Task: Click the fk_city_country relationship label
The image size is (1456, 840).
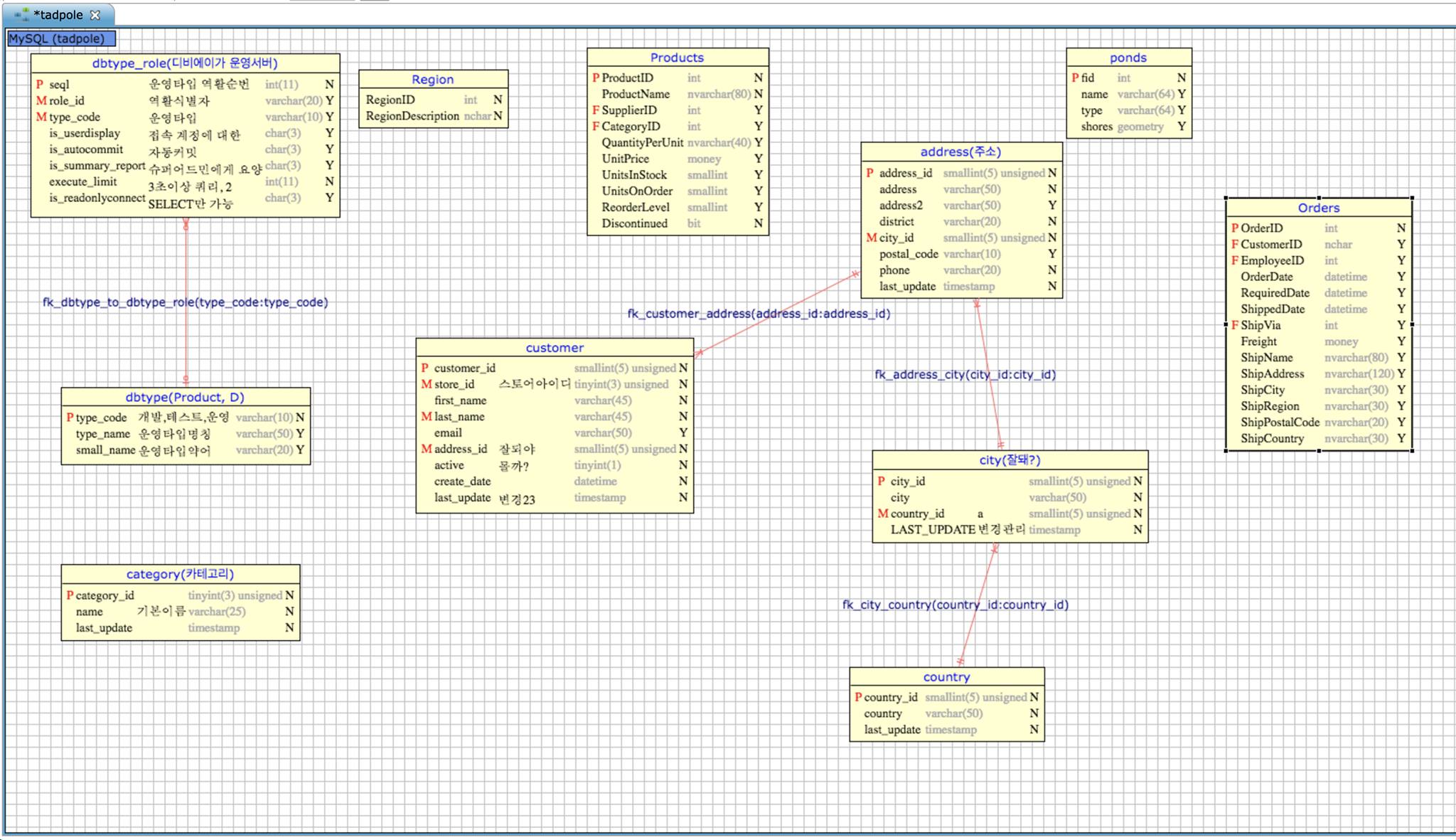Action: (955, 605)
